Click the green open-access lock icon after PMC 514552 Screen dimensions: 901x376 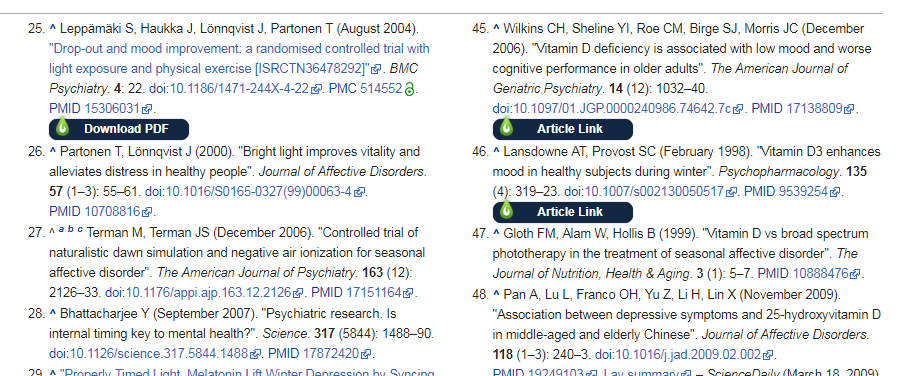click(x=410, y=89)
